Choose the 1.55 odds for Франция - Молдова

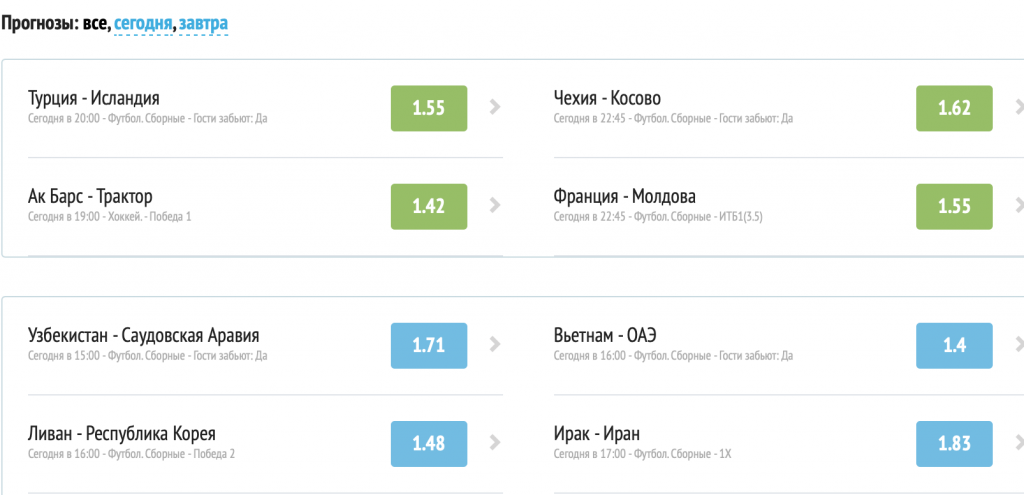coord(954,206)
